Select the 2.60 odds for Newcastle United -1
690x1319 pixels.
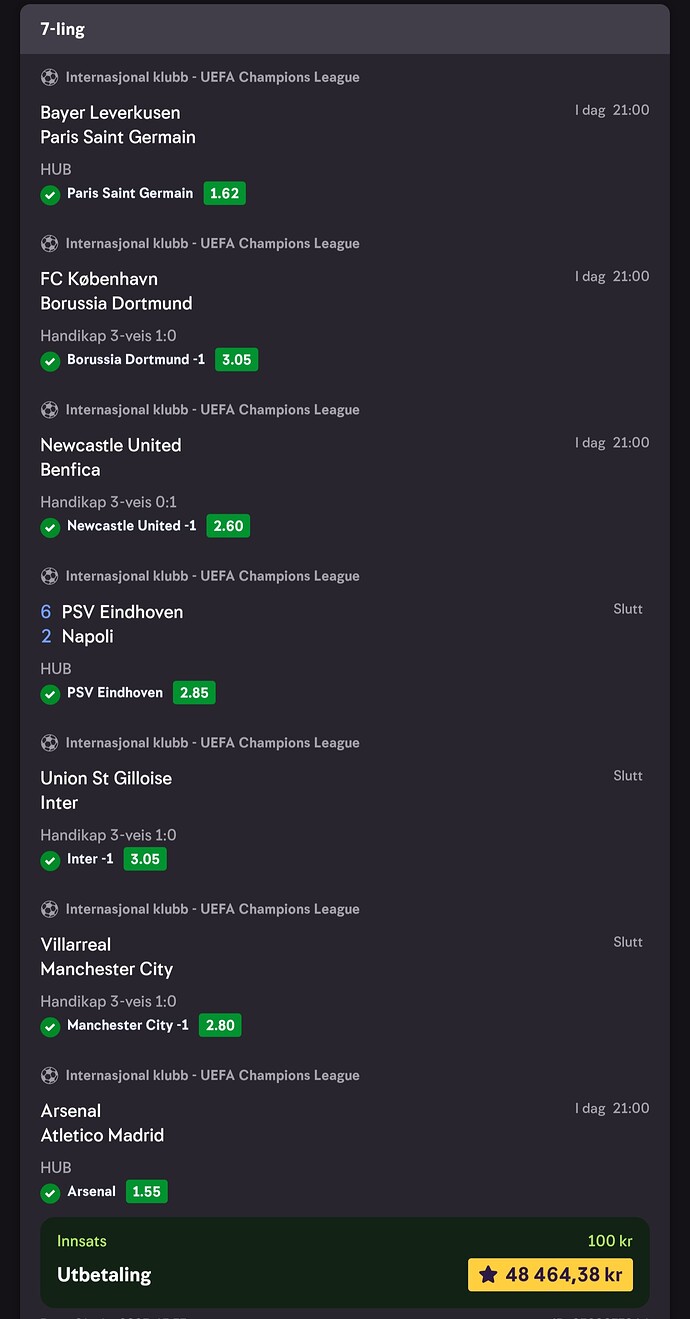[228, 525]
